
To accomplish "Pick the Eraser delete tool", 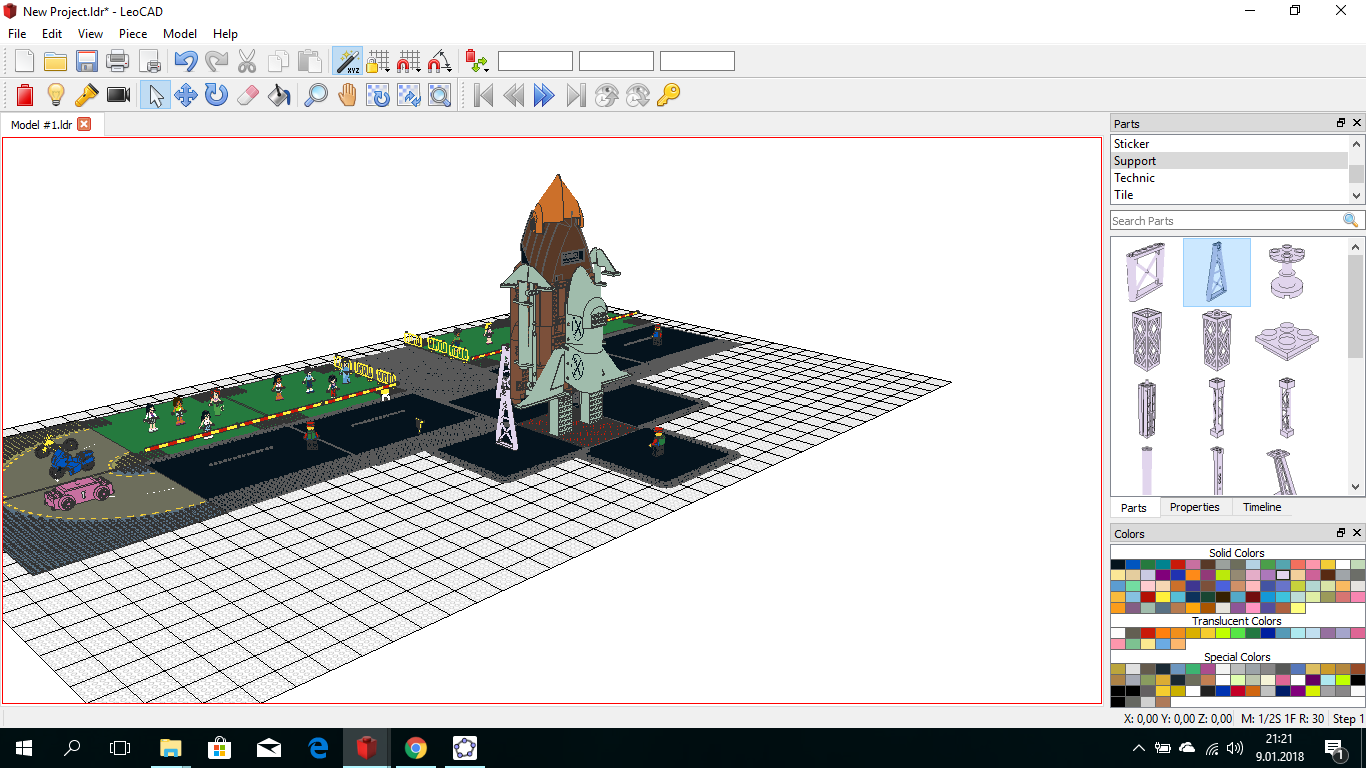I will click(x=248, y=95).
